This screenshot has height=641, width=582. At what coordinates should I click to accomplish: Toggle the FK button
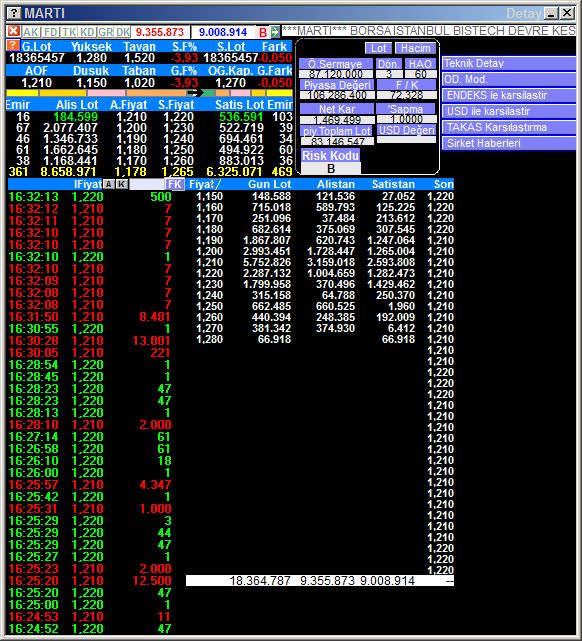(x=175, y=184)
